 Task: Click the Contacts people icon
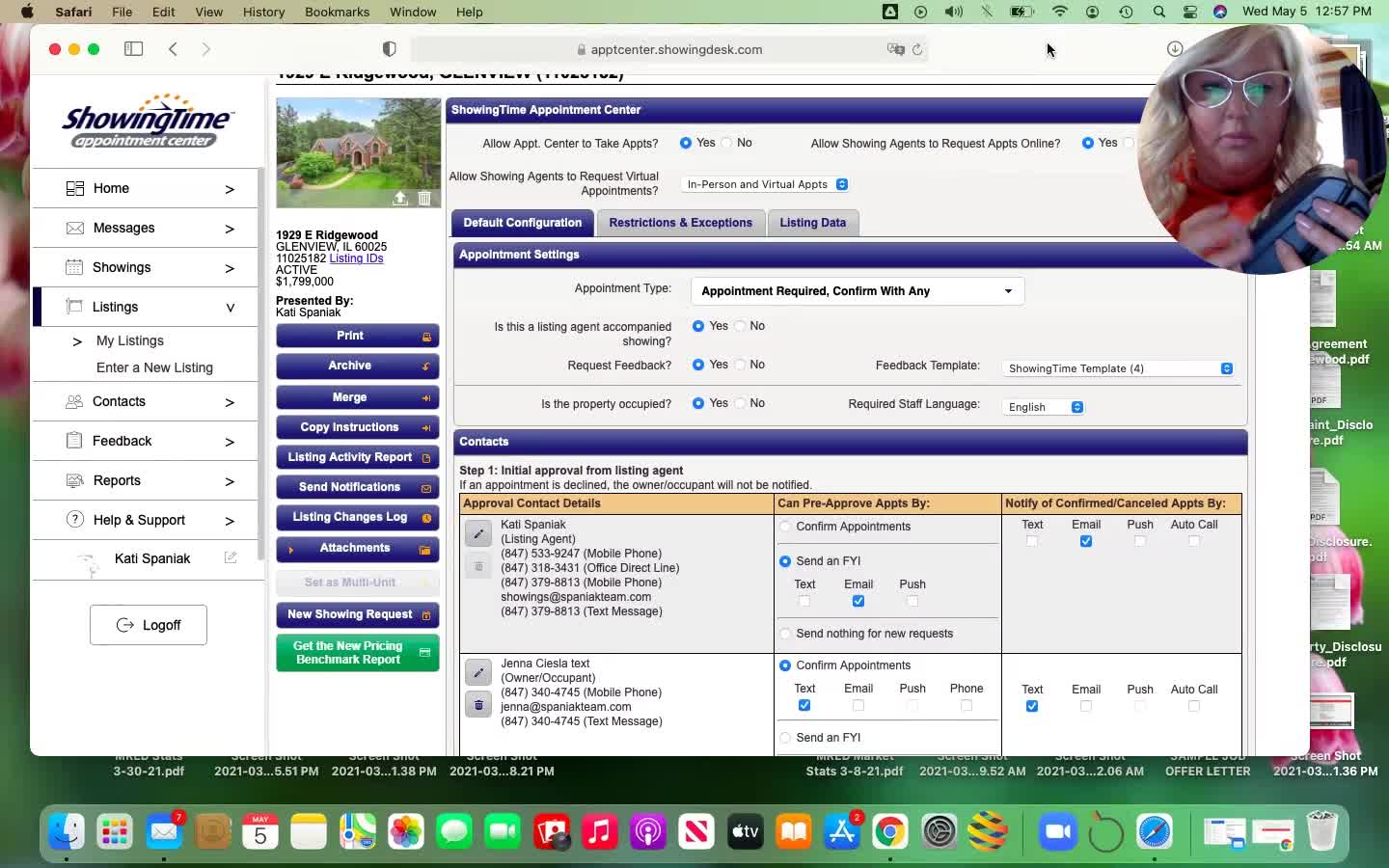(x=74, y=401)
